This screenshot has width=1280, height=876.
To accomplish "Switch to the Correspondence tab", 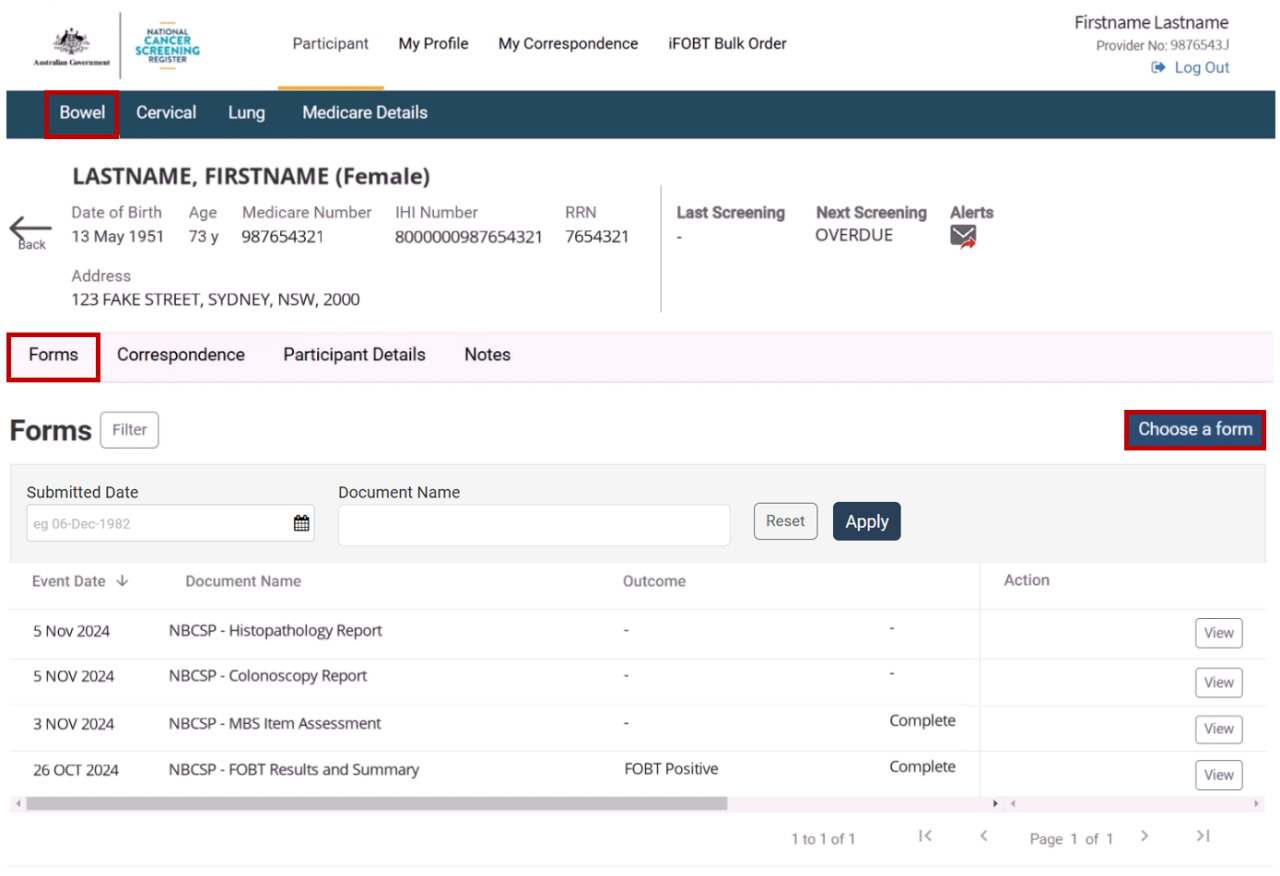I will pos(181,355).
